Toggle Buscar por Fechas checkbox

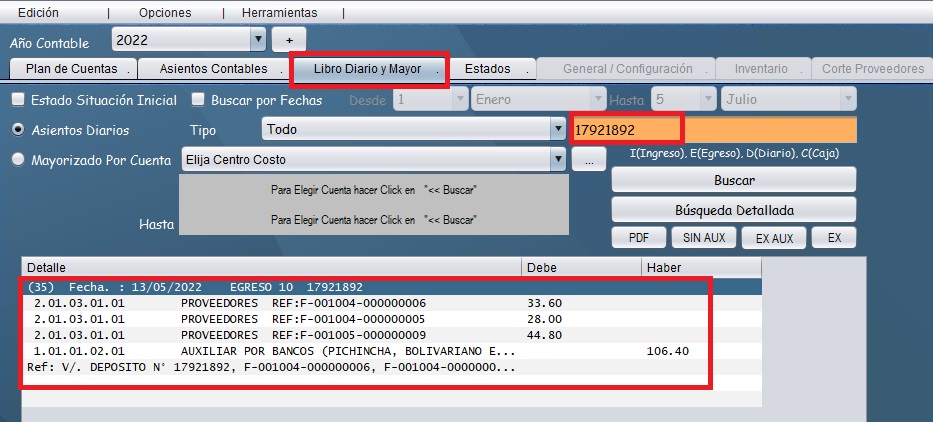coord(198,100)
